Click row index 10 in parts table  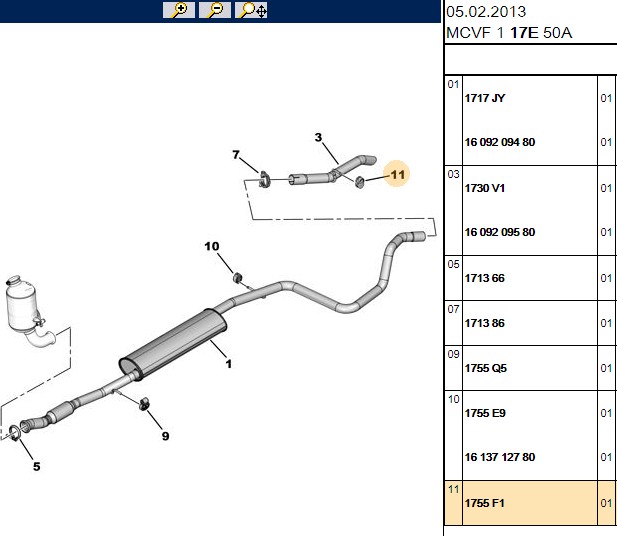453,399
